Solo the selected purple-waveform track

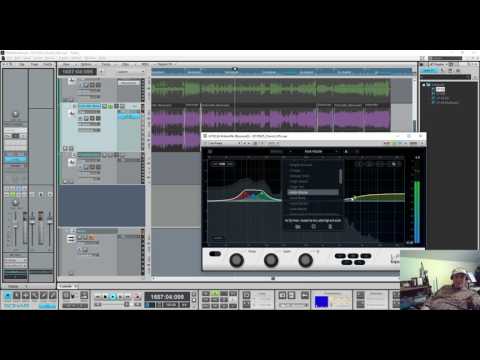110,106
